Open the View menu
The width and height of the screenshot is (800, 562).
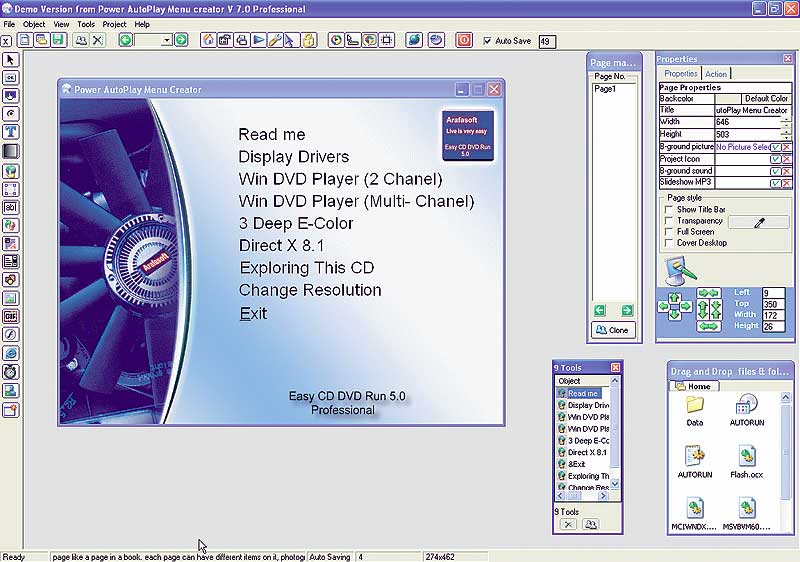61,24
